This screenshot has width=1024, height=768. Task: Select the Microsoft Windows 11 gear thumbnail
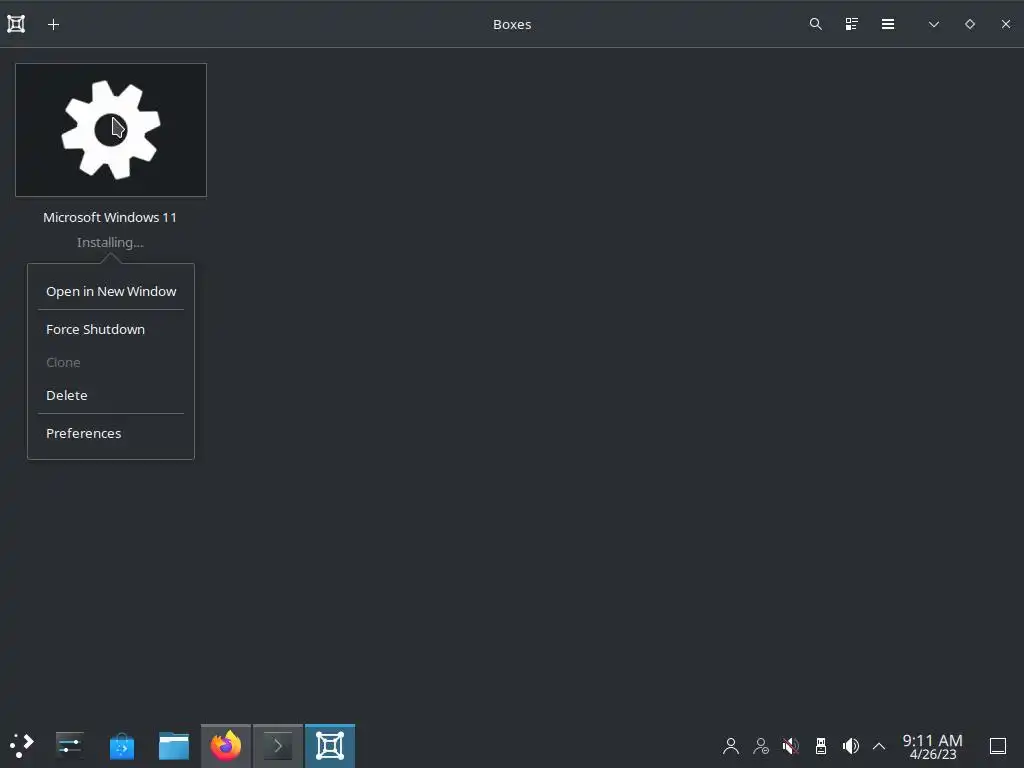(x=111, y=130)
